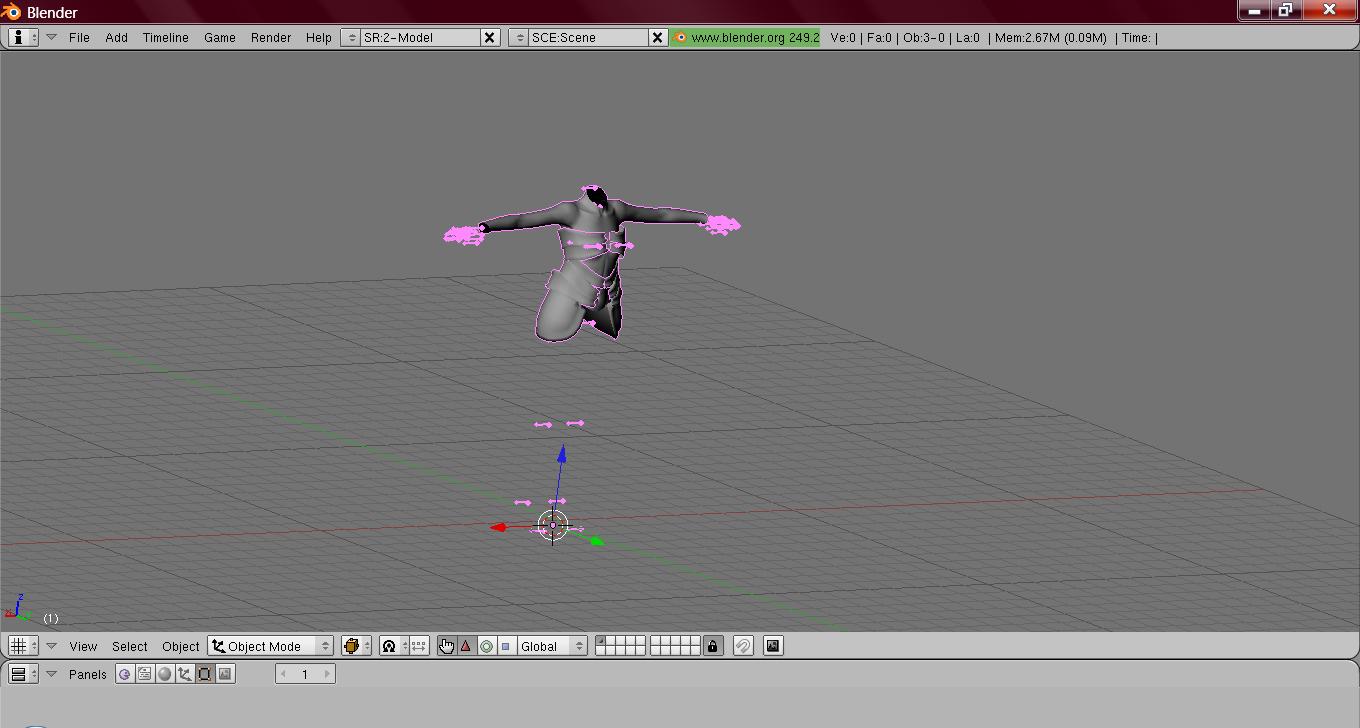Viewport: 1360px width, 728px height.
Task: Click the www.blender.org 249.2 link
Action: pyautogui.click(x=746, y=37)
